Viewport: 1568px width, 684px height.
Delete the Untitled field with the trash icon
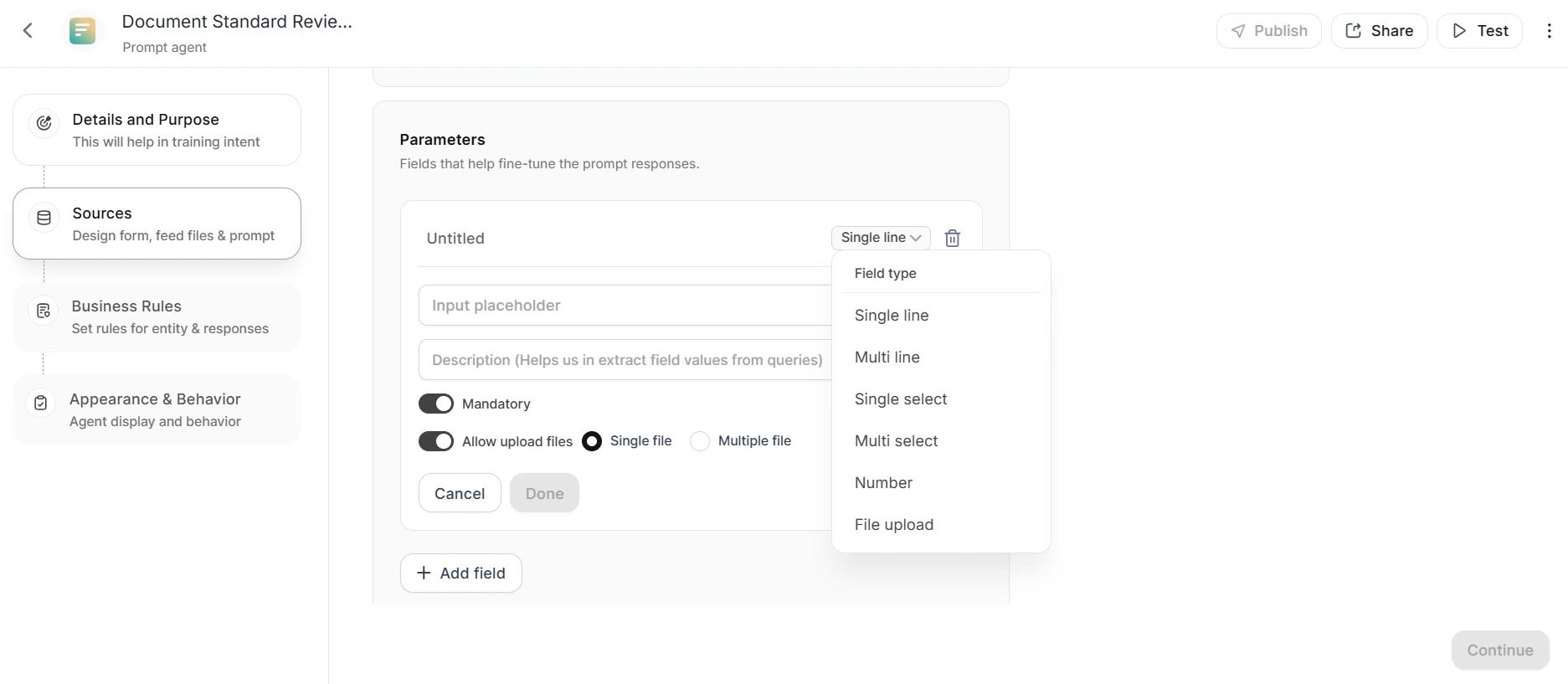(952, 238)
